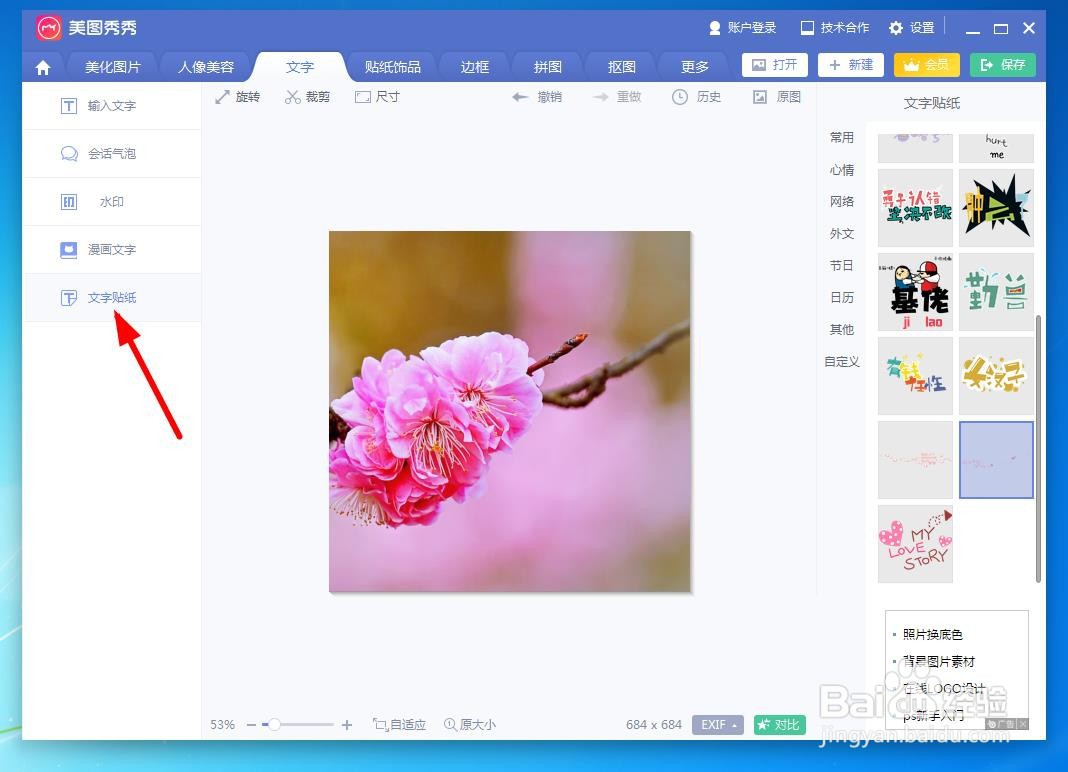Select the 文字 tab
The height and width of the screenshot is (772, 1068).
tap(300, 67)
